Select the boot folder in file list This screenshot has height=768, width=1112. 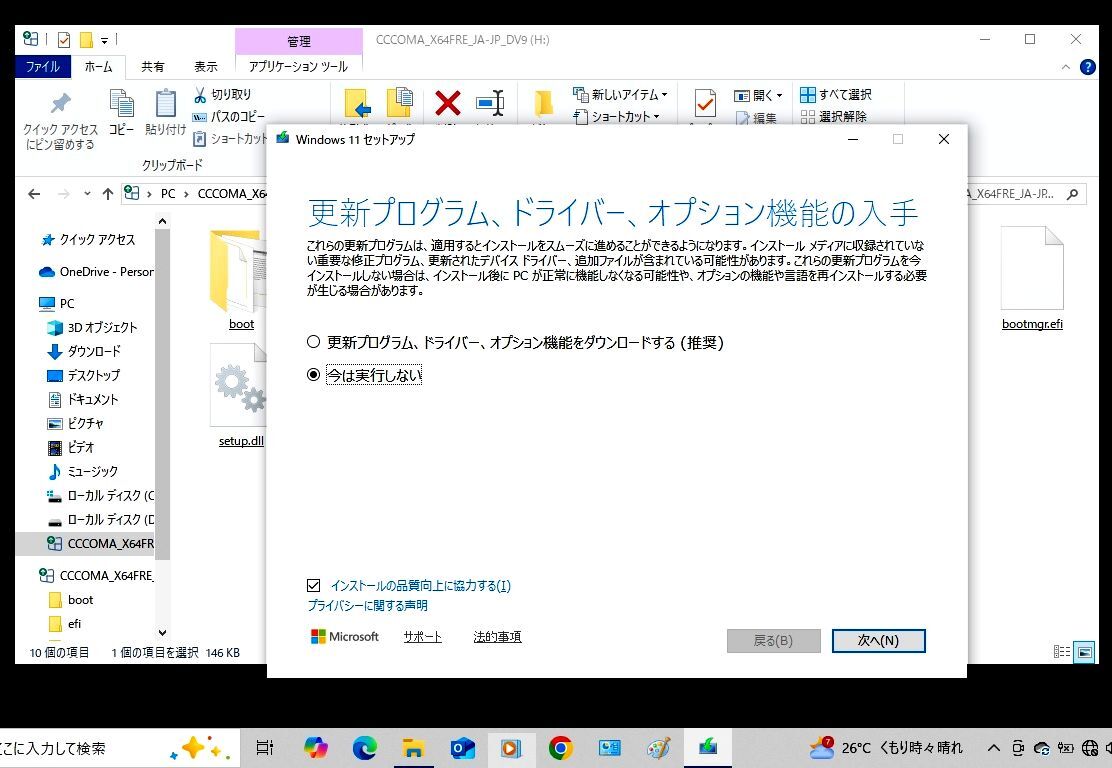tap(240, 280)
